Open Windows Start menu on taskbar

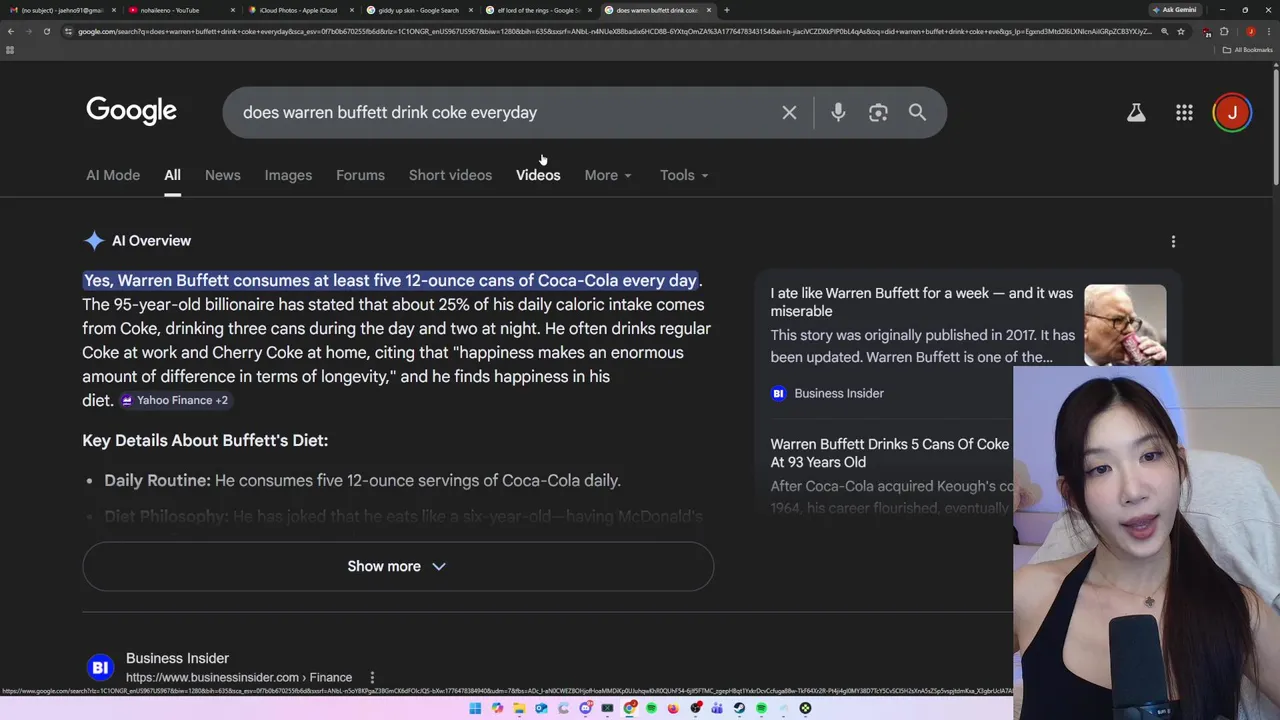[x=475, y=708]
